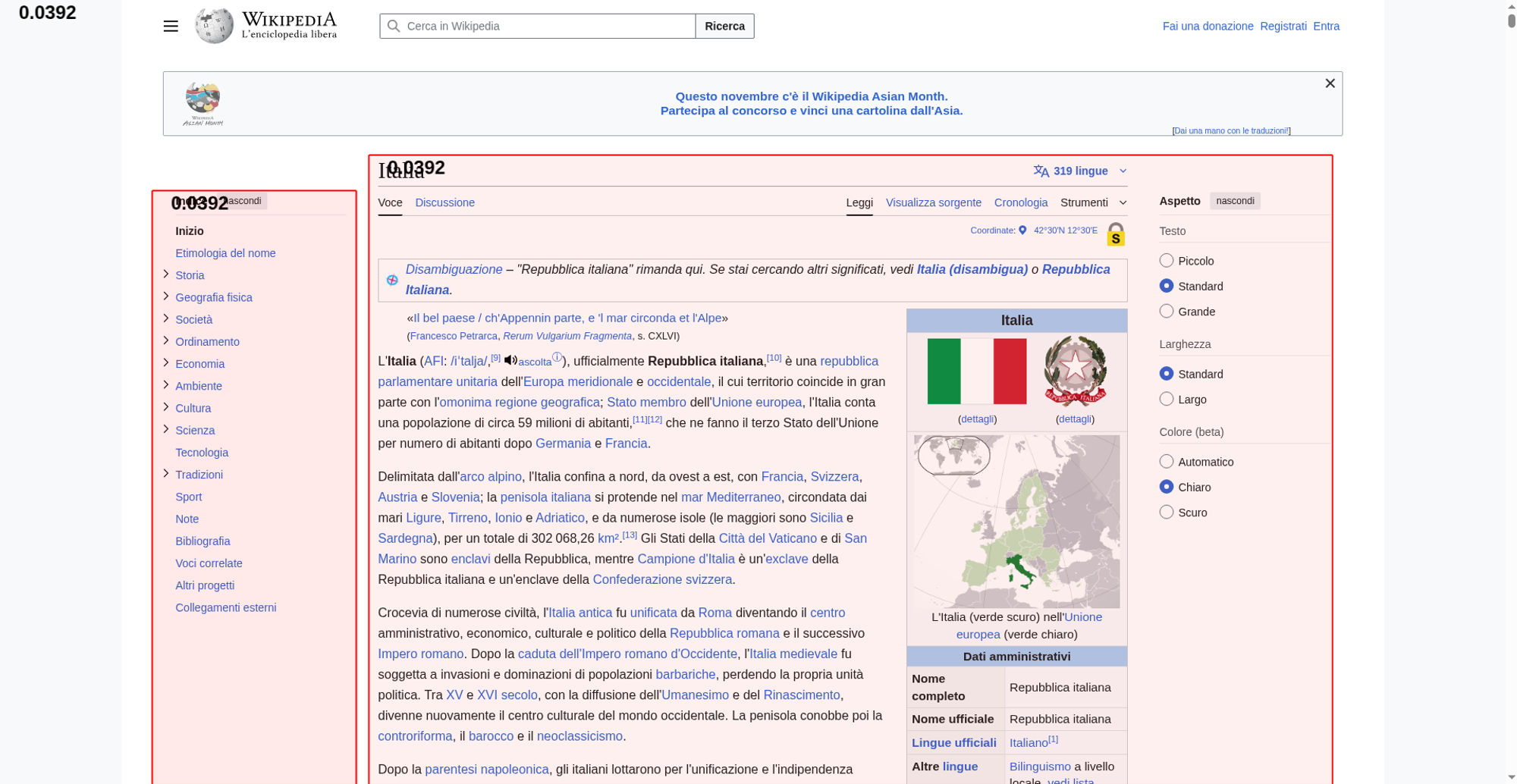Screen dimensions: 1517x784
Task: Open the Strumenti tools dropdown
Action: [1093, 202]
